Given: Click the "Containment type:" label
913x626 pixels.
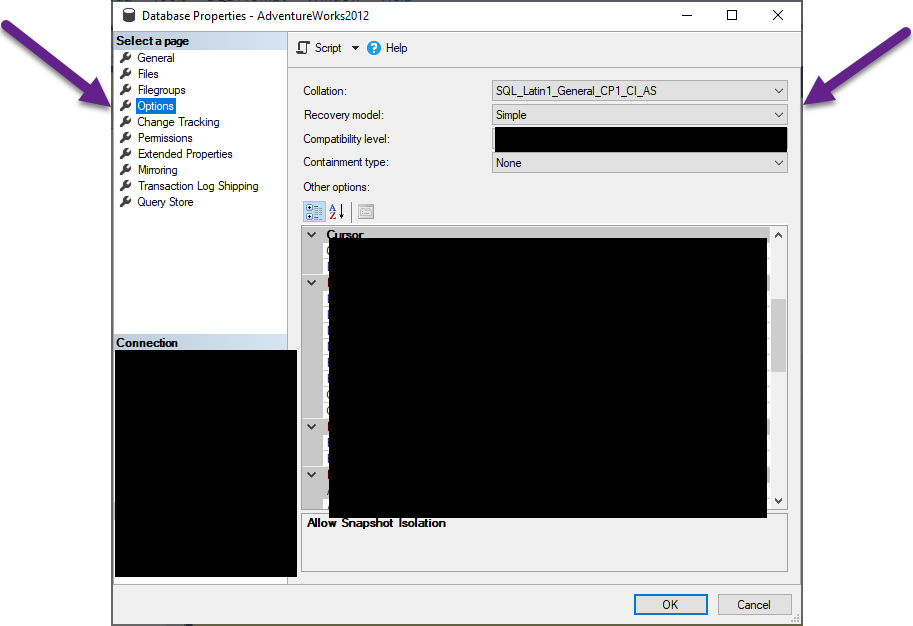Looking at the screenshot, I should coord(346,162).
